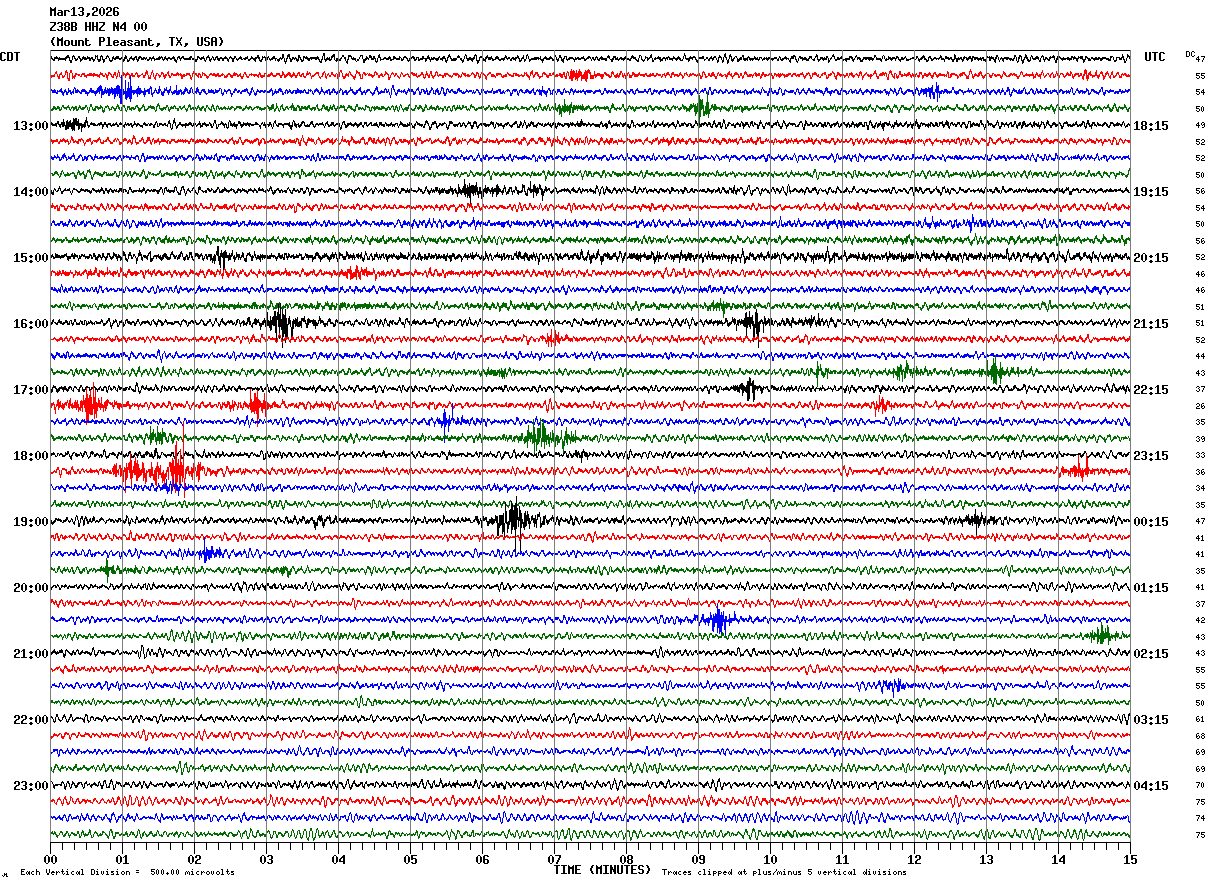Click minute tick label 01 on x-axis
The width and height of the screenshot is (1210, 886).
[122, 859]
